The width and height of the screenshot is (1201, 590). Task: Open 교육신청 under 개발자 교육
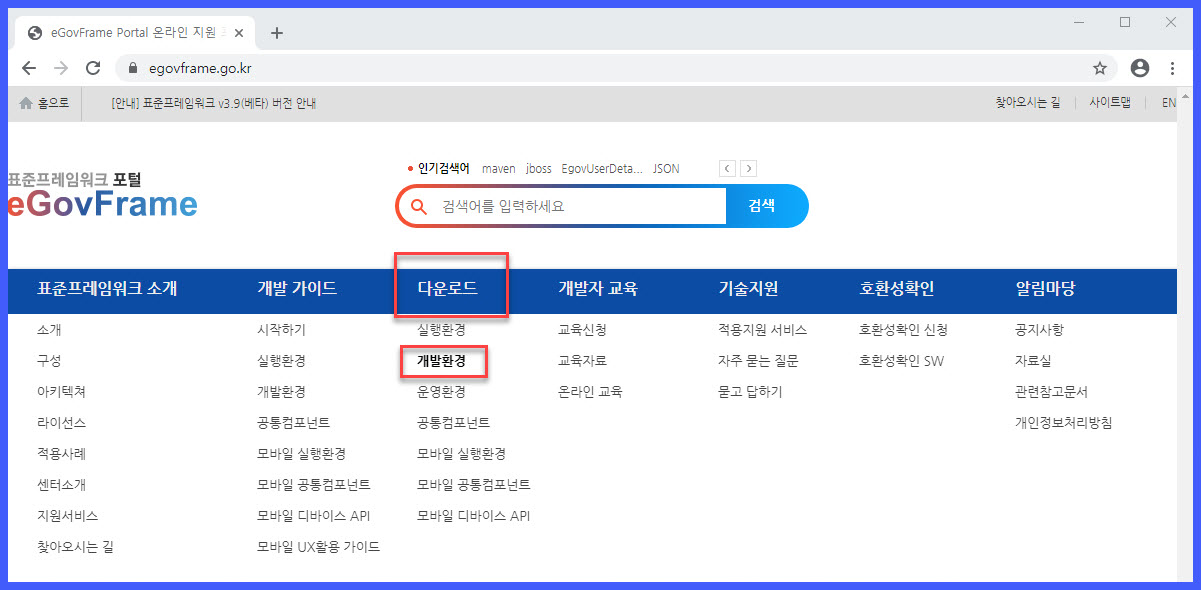point(582,329)
